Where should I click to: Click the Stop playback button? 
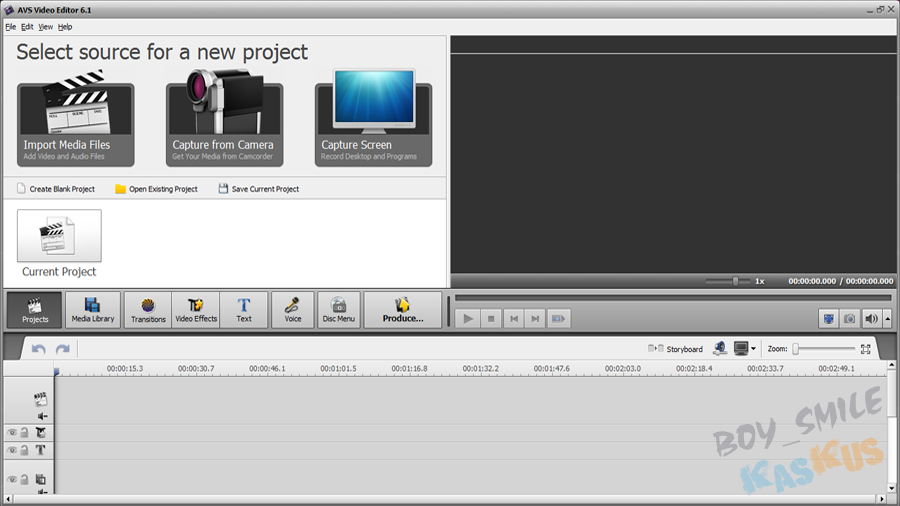pyautogui.click(x=491, y=318)
